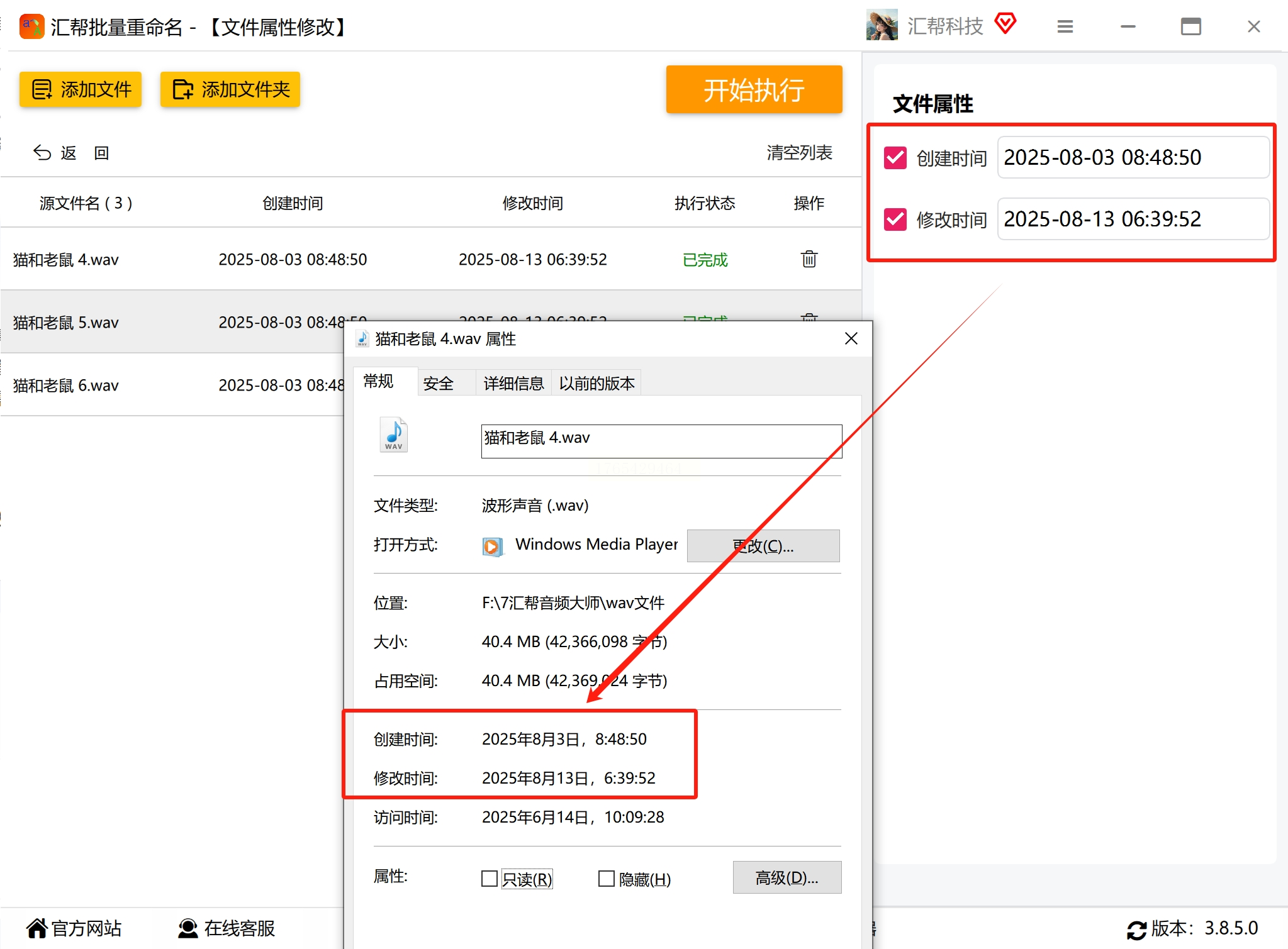Image resolution: width=1288 pixels, height=949 pixels.
Task: Enable the 隐藏(H) attribute checkbox
Action: (606, 879)
